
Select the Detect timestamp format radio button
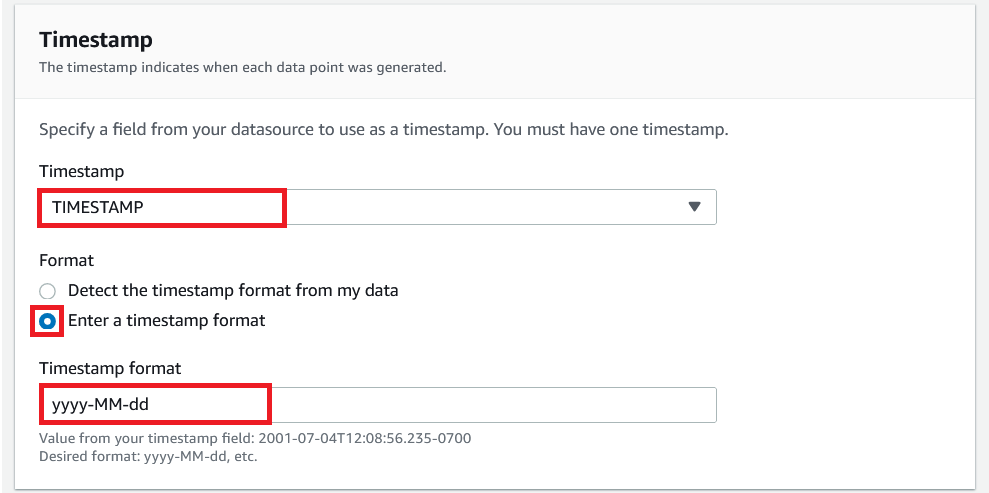pos(48,291)
